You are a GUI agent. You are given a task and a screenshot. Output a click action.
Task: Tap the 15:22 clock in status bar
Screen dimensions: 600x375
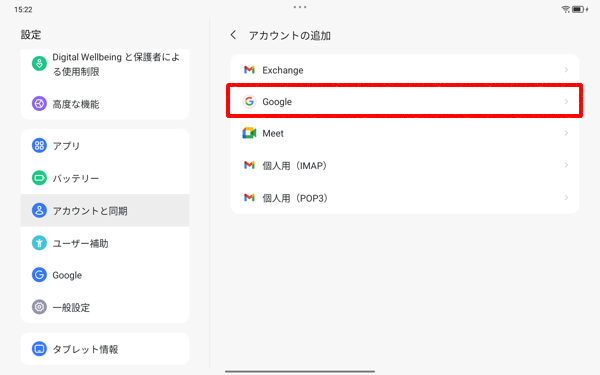coord(23,10)
